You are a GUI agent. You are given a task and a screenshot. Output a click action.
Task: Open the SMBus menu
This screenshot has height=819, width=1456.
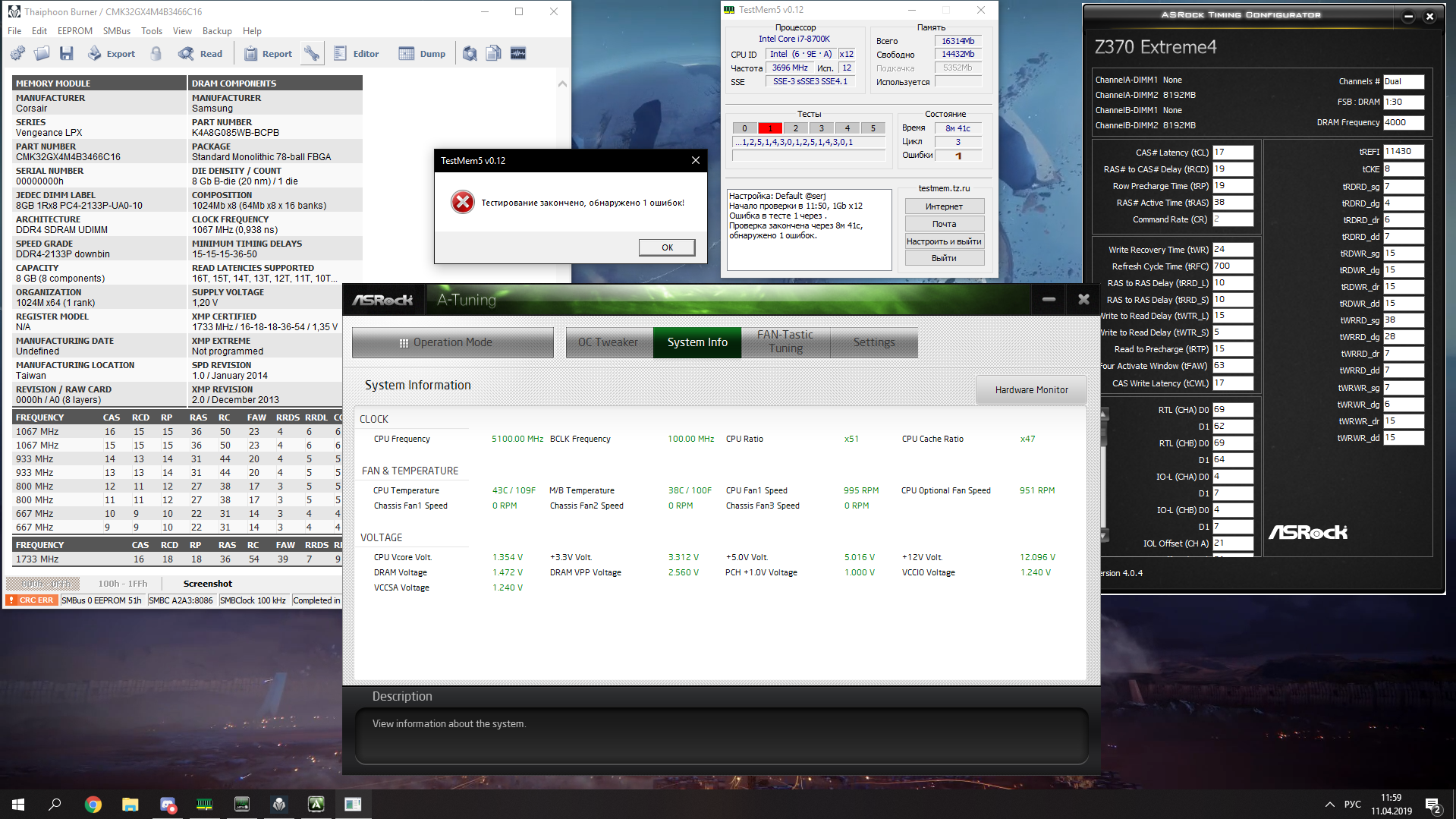click(117, 31)
